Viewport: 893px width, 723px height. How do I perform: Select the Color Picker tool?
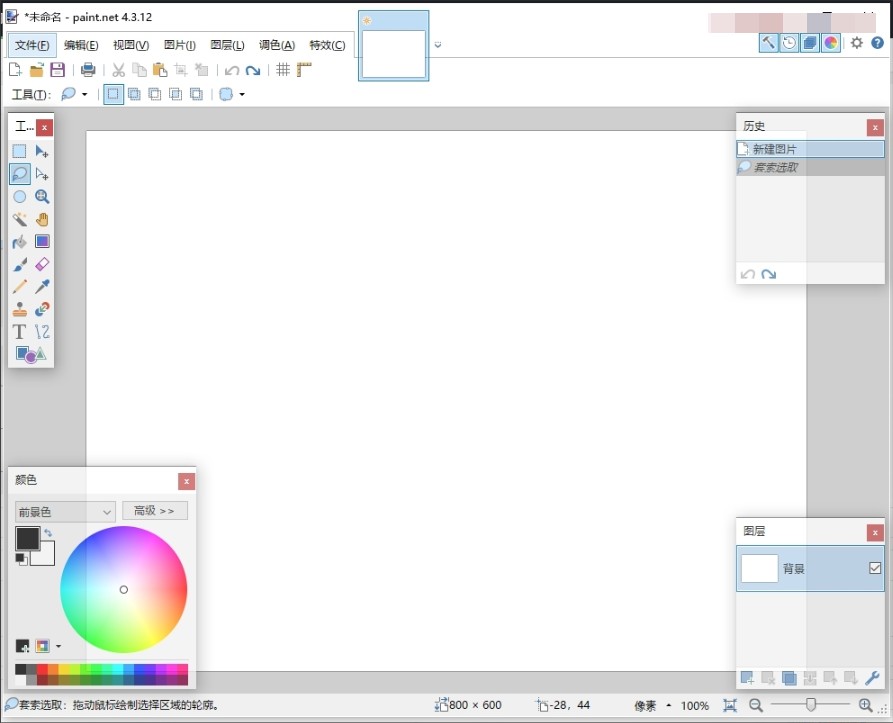tap(41, 286)
